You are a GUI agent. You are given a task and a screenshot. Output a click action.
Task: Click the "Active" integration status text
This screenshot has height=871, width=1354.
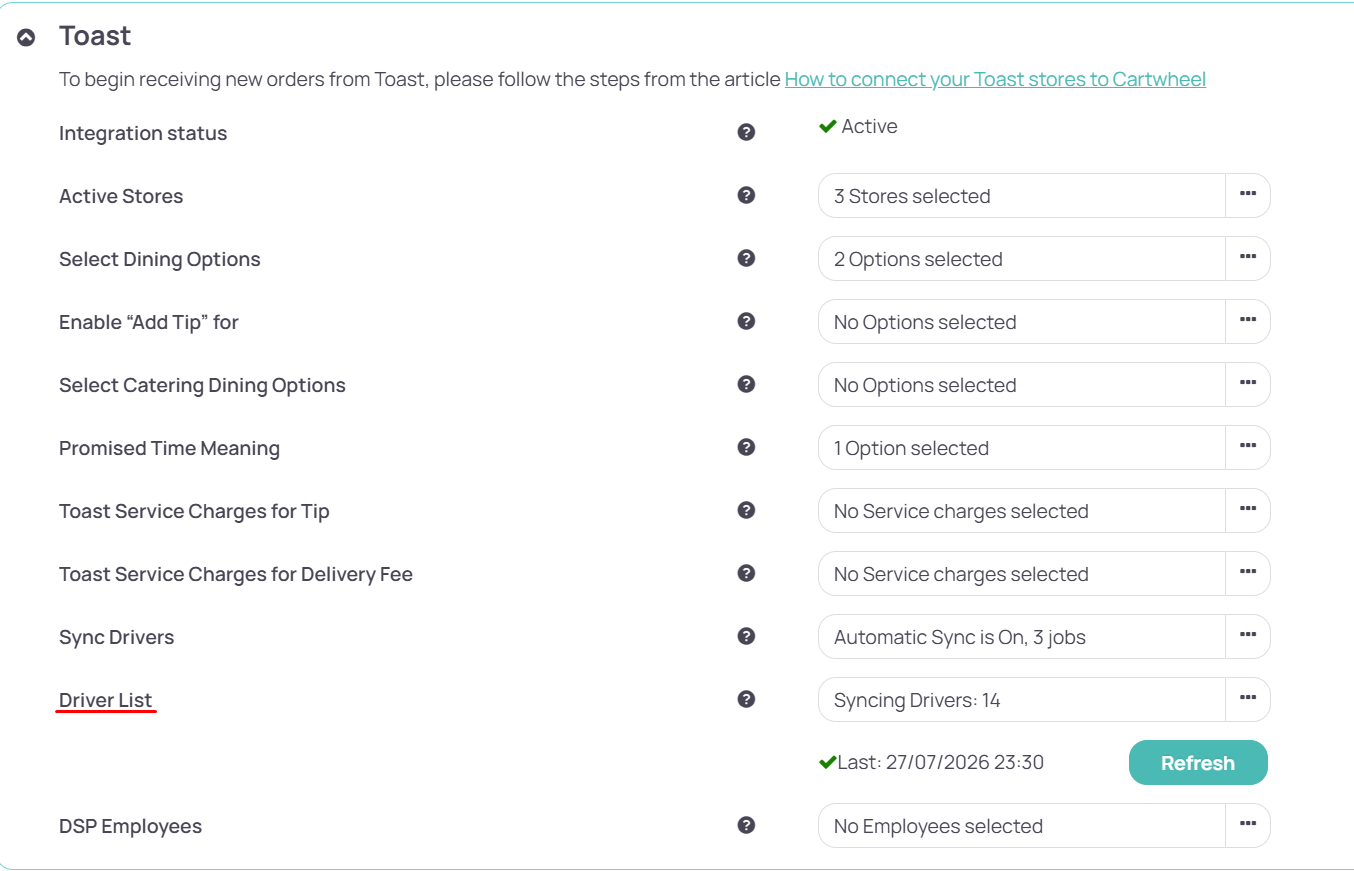click(869, 126)
